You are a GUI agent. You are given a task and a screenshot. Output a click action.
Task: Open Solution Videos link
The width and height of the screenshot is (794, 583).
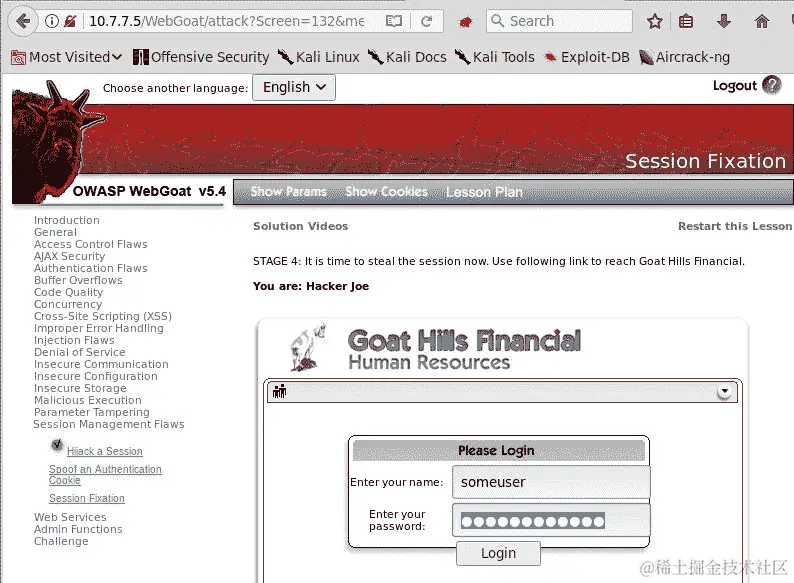(x=300, y=226)
